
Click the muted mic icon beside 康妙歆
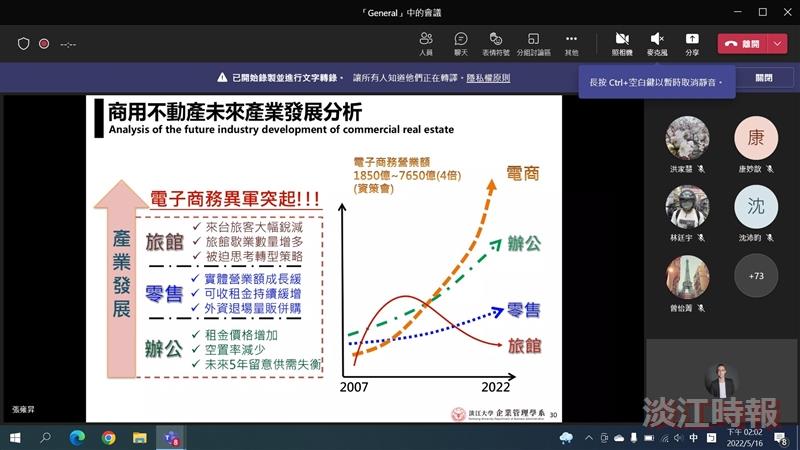click(770, 169)
